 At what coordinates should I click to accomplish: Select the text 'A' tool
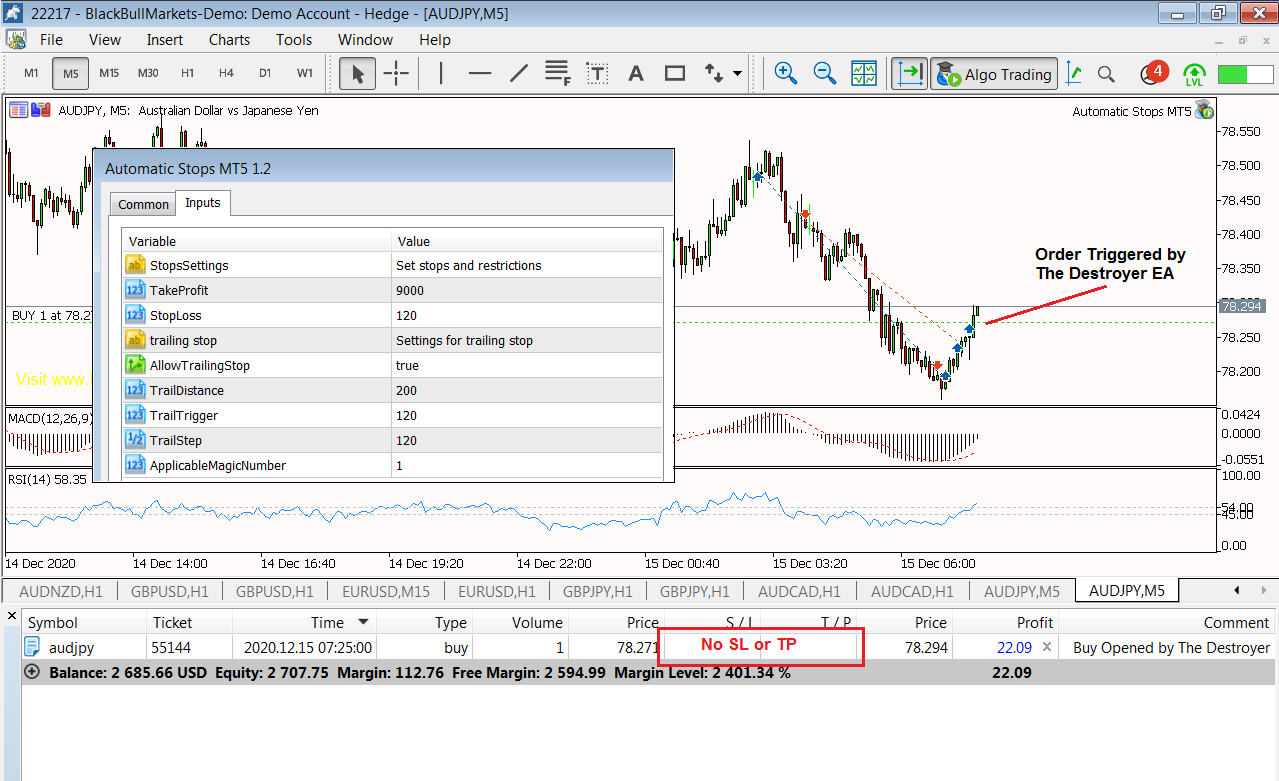(636, 73)
